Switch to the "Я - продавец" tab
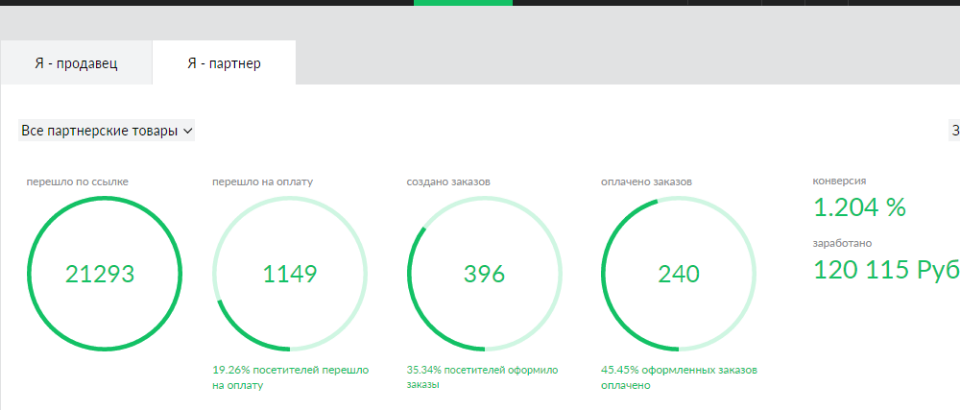This screenshot has width=960, height=410. (76, 63)
